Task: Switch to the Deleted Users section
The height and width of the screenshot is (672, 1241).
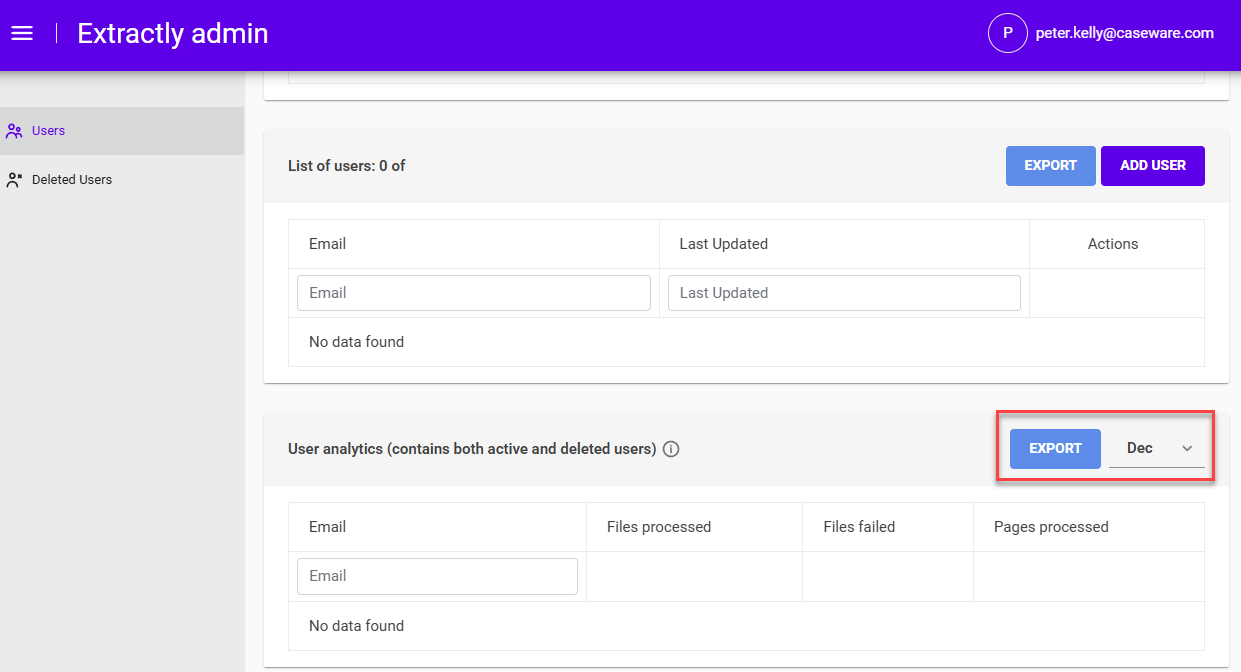Action: 72,179
